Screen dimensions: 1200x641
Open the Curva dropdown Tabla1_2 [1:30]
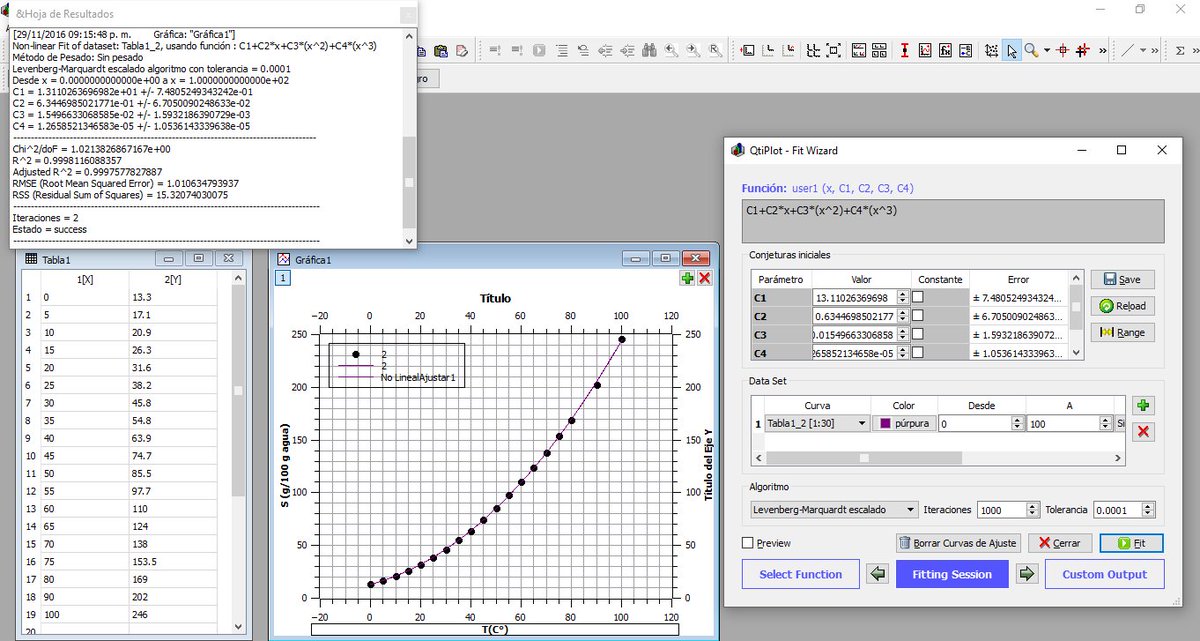pos(816,423)
